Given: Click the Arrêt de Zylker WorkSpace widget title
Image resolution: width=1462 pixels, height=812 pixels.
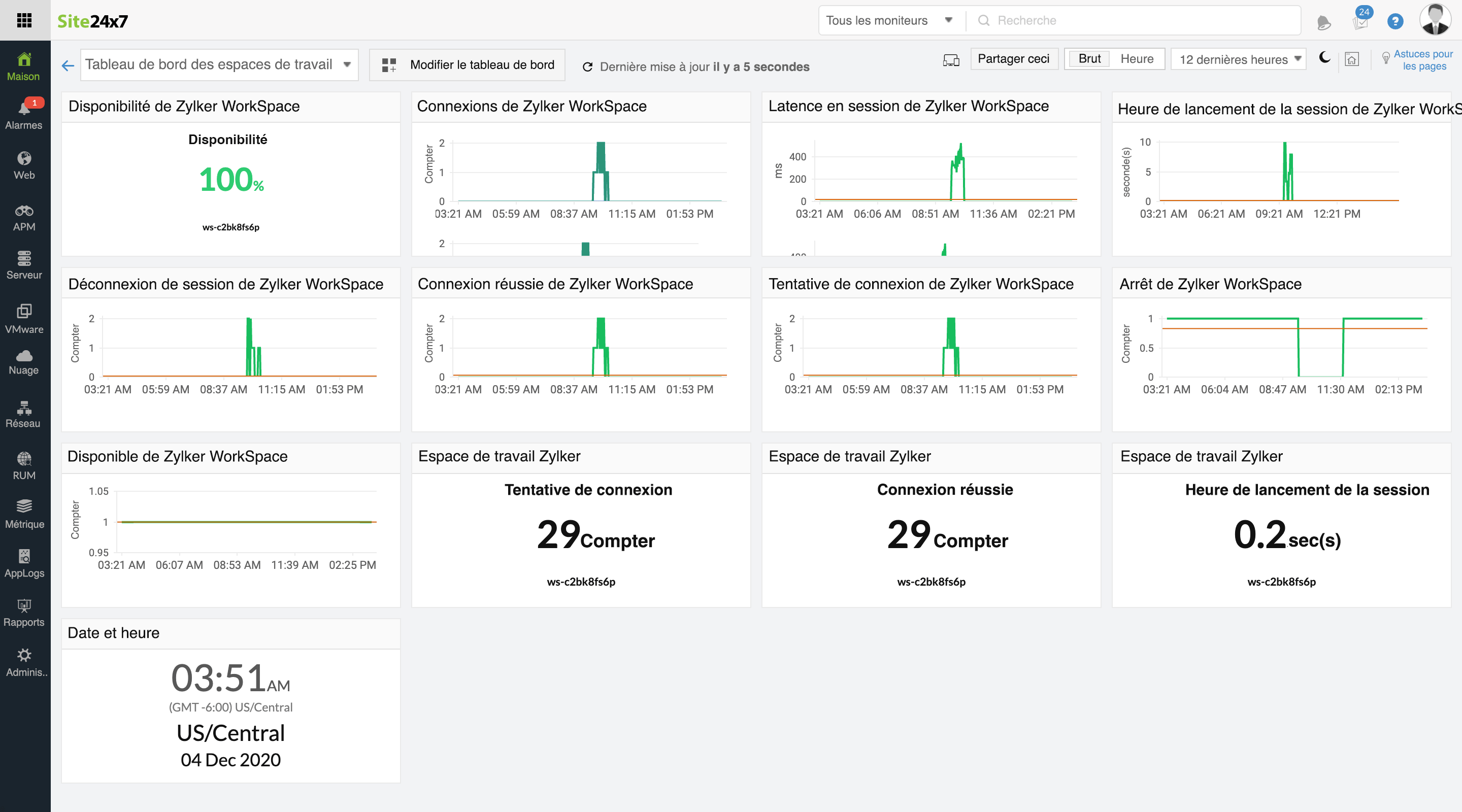Looking at the screenshot, I should 1210,284.
